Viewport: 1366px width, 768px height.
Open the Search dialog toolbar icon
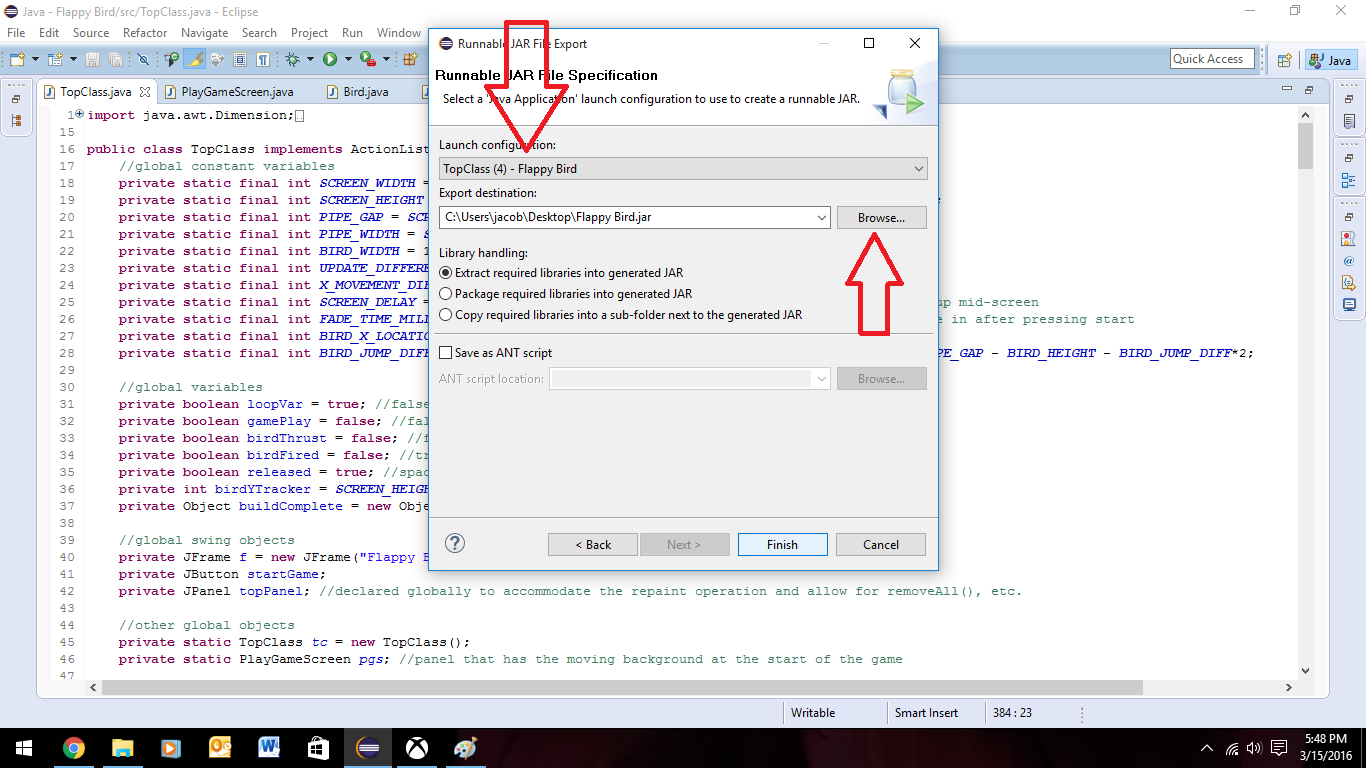click(143, 59)
